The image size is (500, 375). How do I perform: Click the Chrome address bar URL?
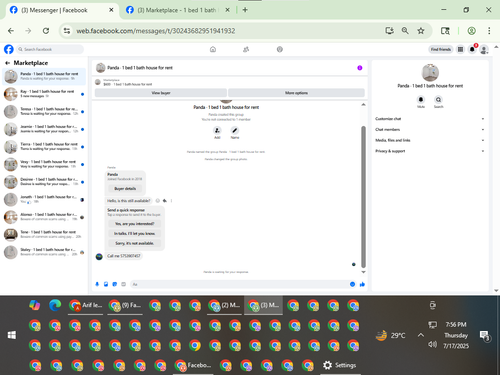click(156, 31)
